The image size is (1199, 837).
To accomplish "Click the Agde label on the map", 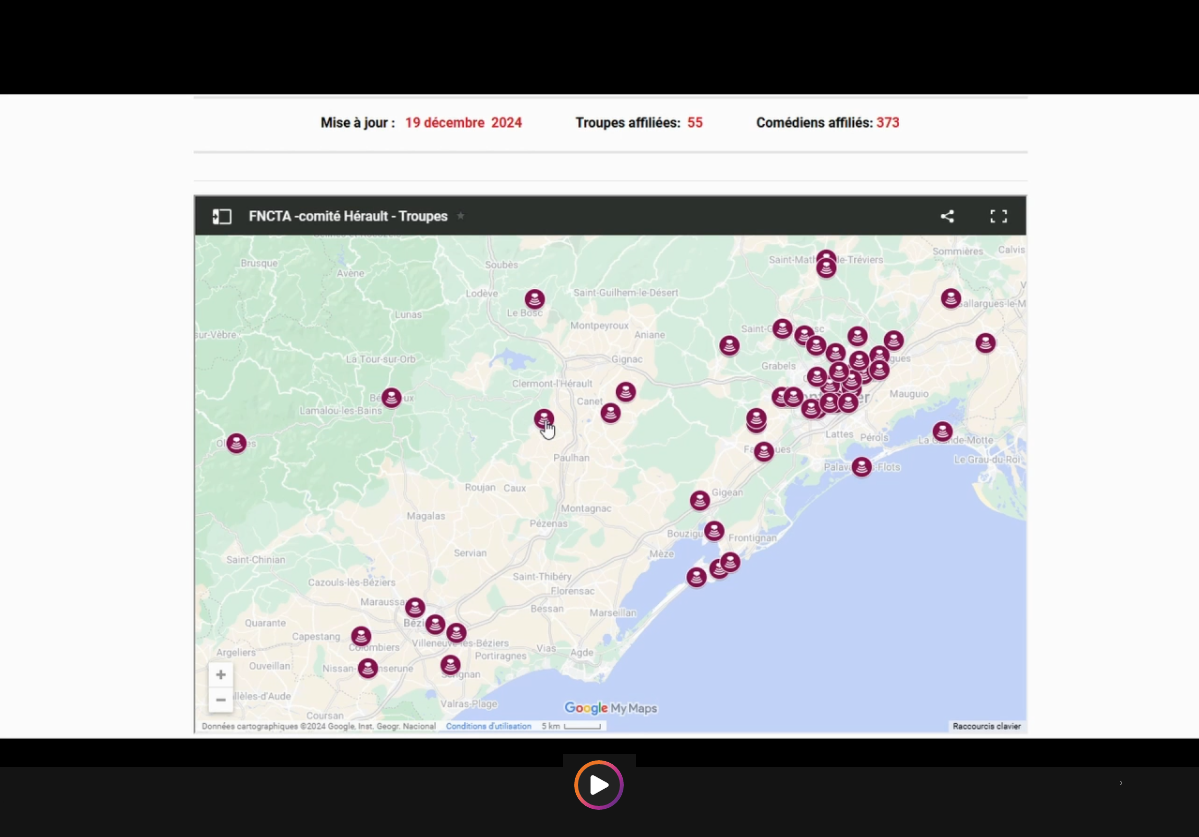I will coord(582,653).
